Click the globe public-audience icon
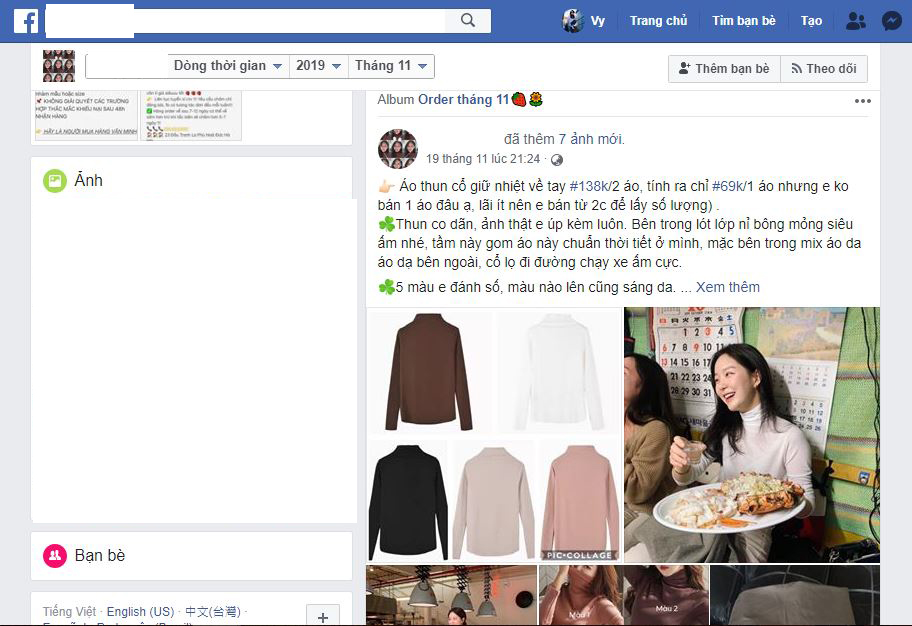The image size is (912, 626). 557,159
